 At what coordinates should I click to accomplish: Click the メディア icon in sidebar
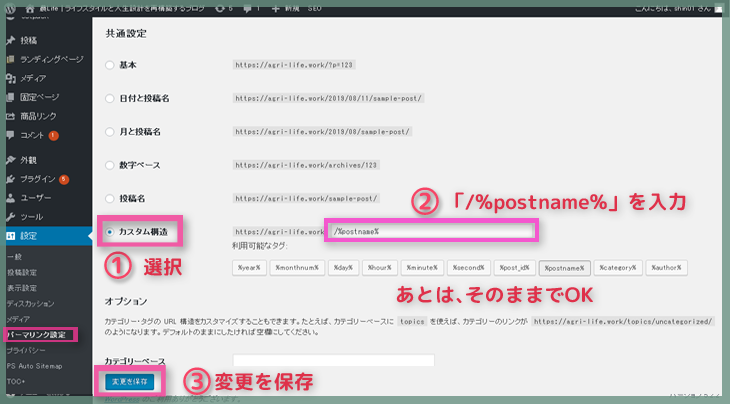(x=11, y=78)
